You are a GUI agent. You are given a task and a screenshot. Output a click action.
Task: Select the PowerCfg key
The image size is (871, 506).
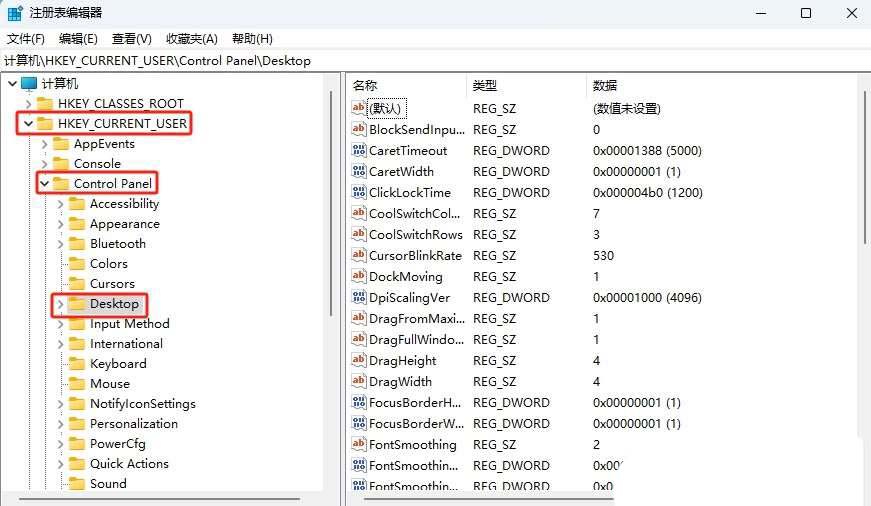pyautogui.click(x=117, y=444)
